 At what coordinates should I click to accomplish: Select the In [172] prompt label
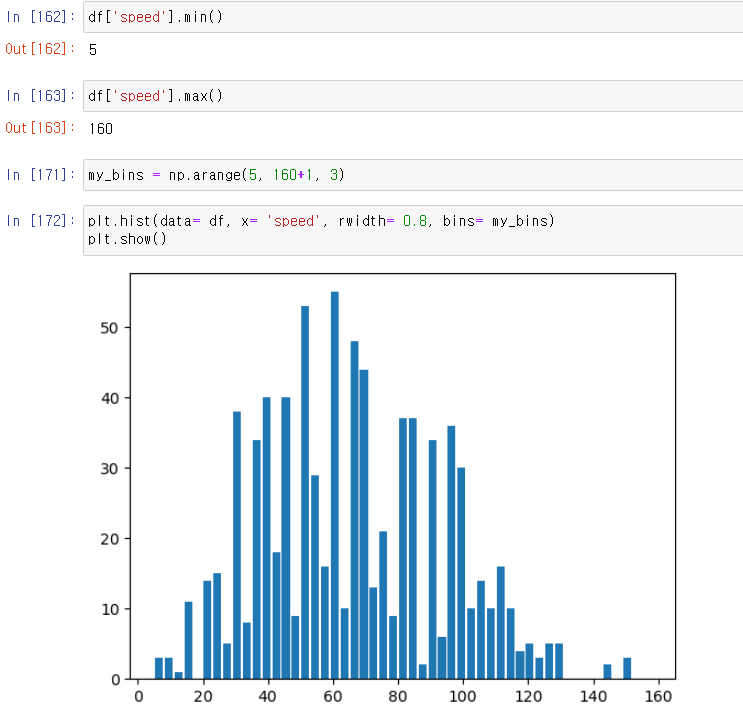(x=40, y=221)
